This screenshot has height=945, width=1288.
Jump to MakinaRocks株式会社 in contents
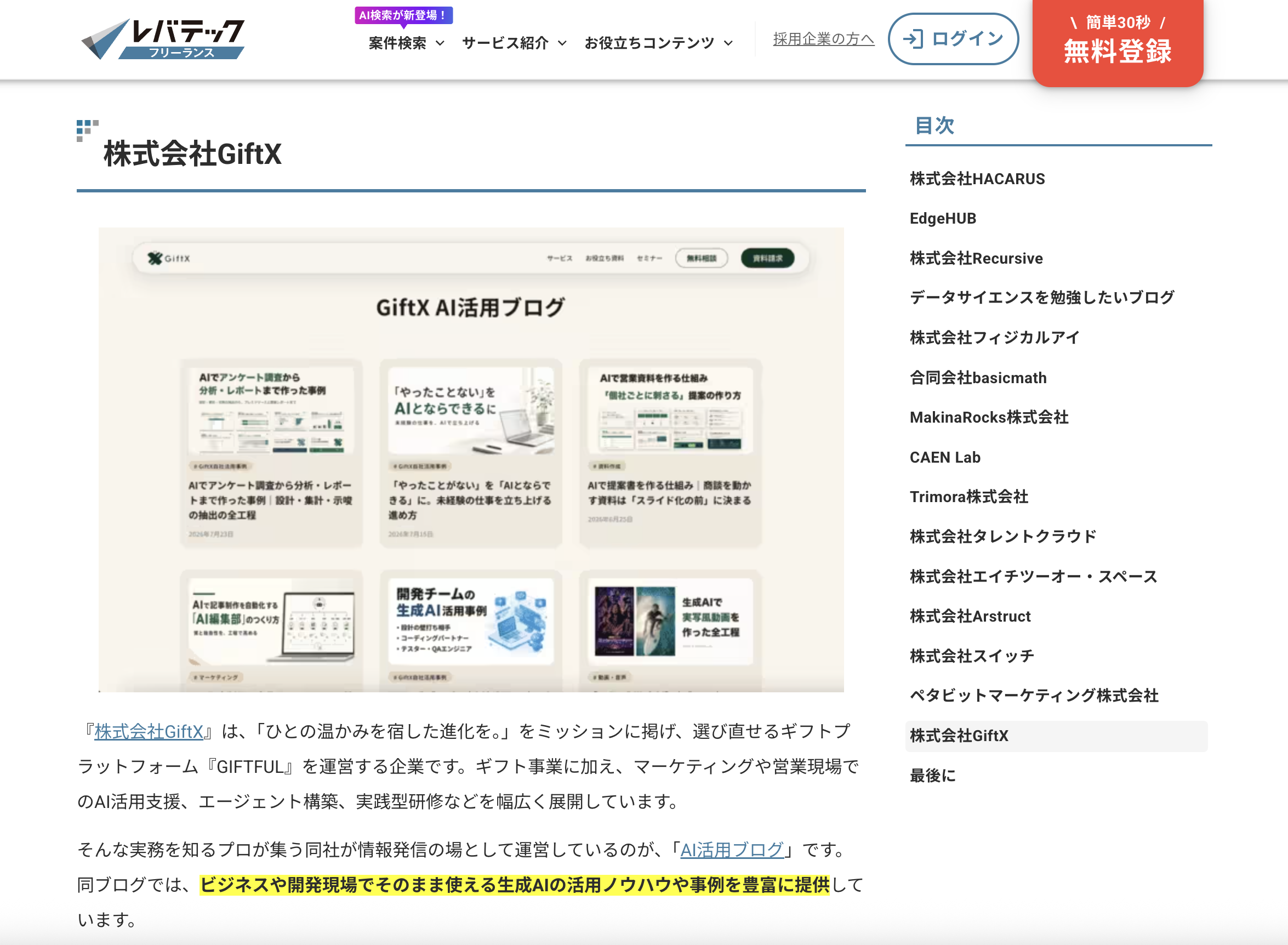989,417
